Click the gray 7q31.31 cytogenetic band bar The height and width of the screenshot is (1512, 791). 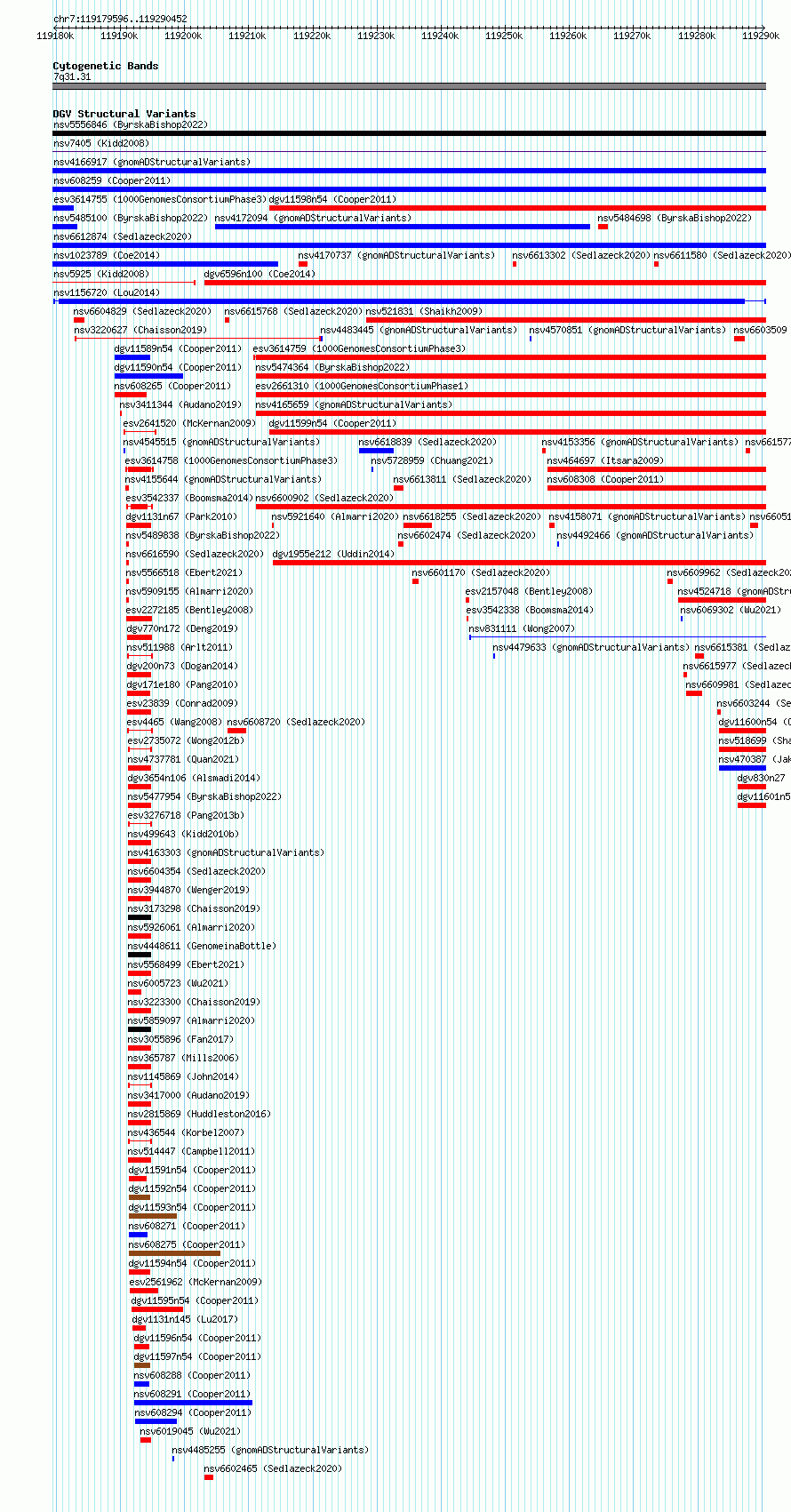point(410,86)
